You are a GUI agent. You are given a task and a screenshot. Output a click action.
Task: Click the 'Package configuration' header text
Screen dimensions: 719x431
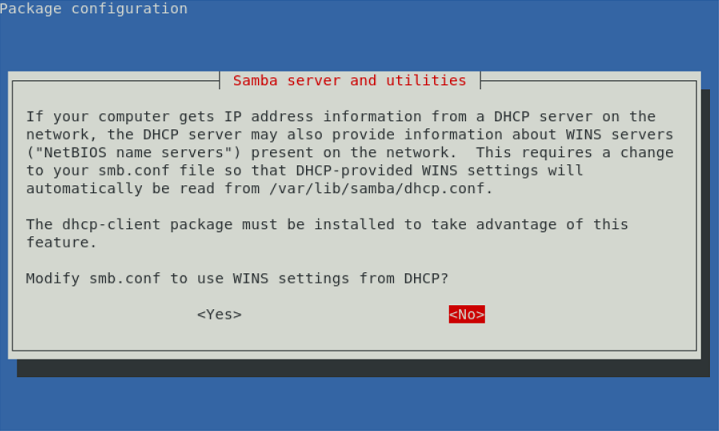[94, 9]
